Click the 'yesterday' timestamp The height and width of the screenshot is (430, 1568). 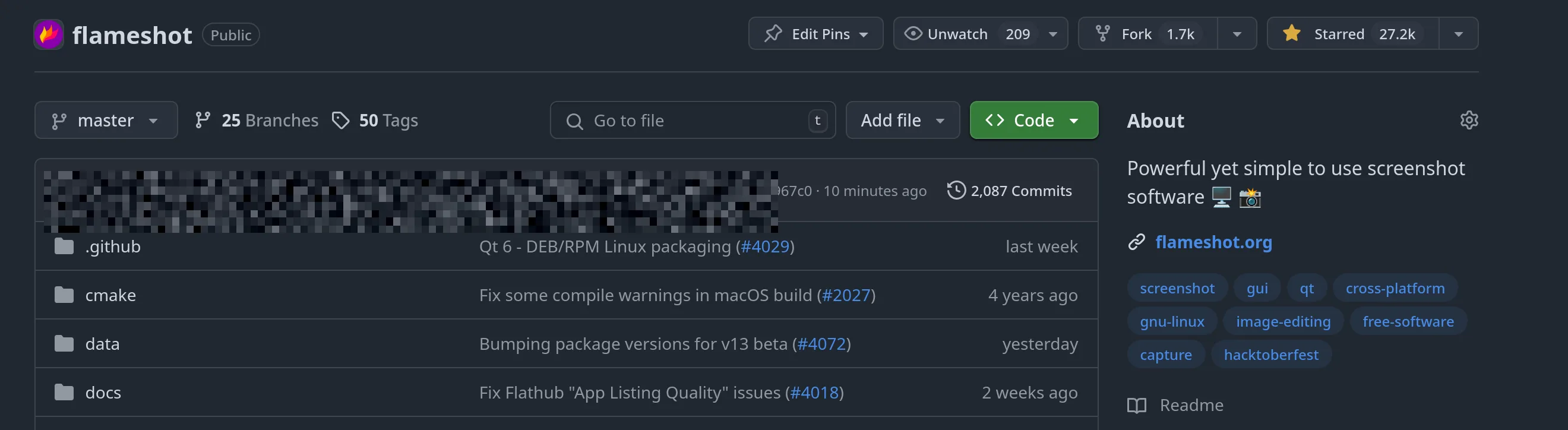(x=1039, y=343)
